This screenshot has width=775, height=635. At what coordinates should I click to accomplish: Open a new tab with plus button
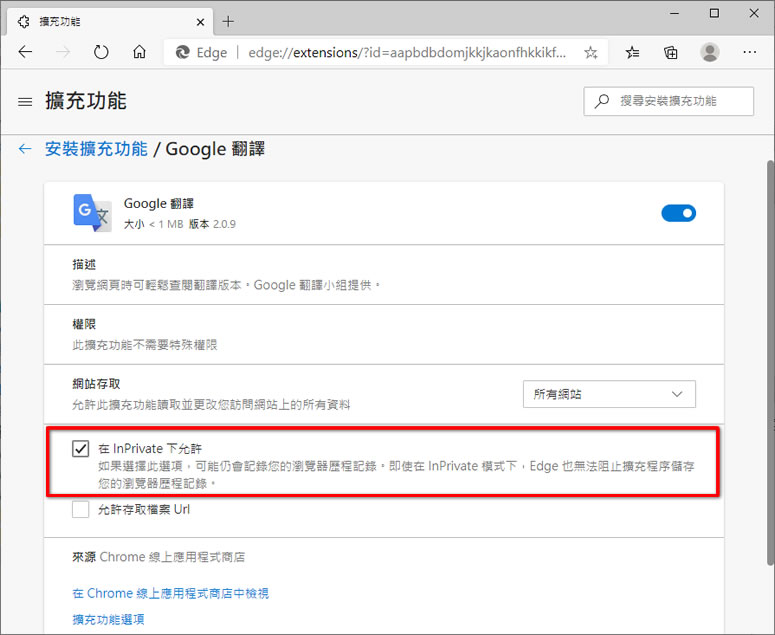pyautogui.click(x=228, y=22)
